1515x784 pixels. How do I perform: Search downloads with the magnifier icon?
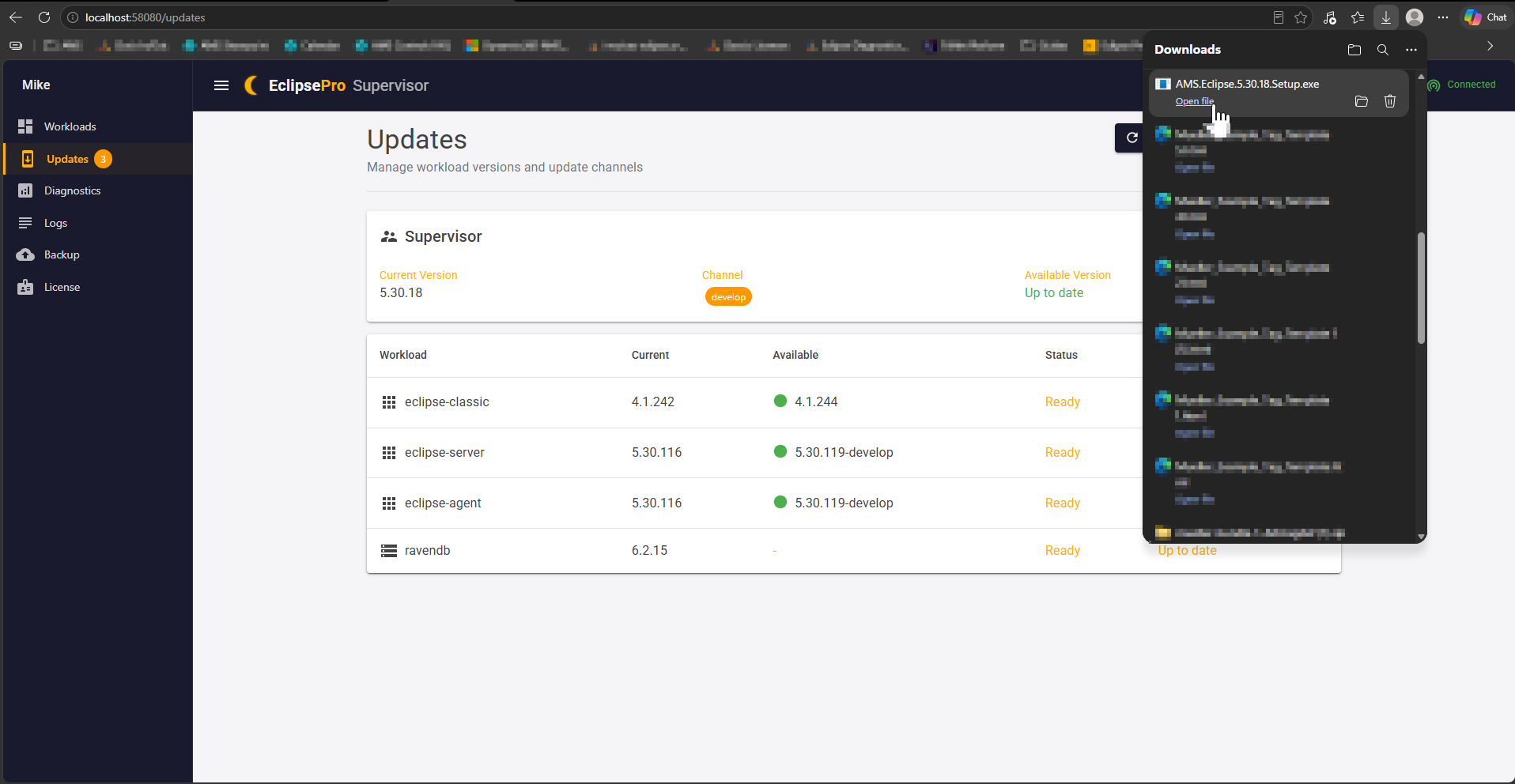point(1383,50)
